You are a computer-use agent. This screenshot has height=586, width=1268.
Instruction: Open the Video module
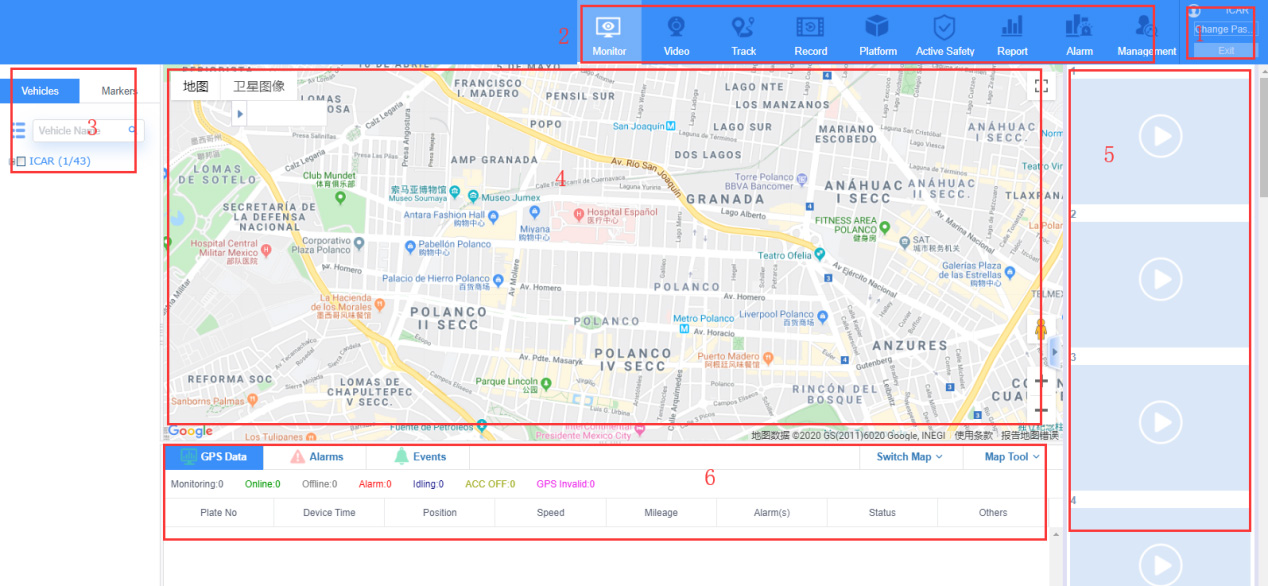pos(676,36)
